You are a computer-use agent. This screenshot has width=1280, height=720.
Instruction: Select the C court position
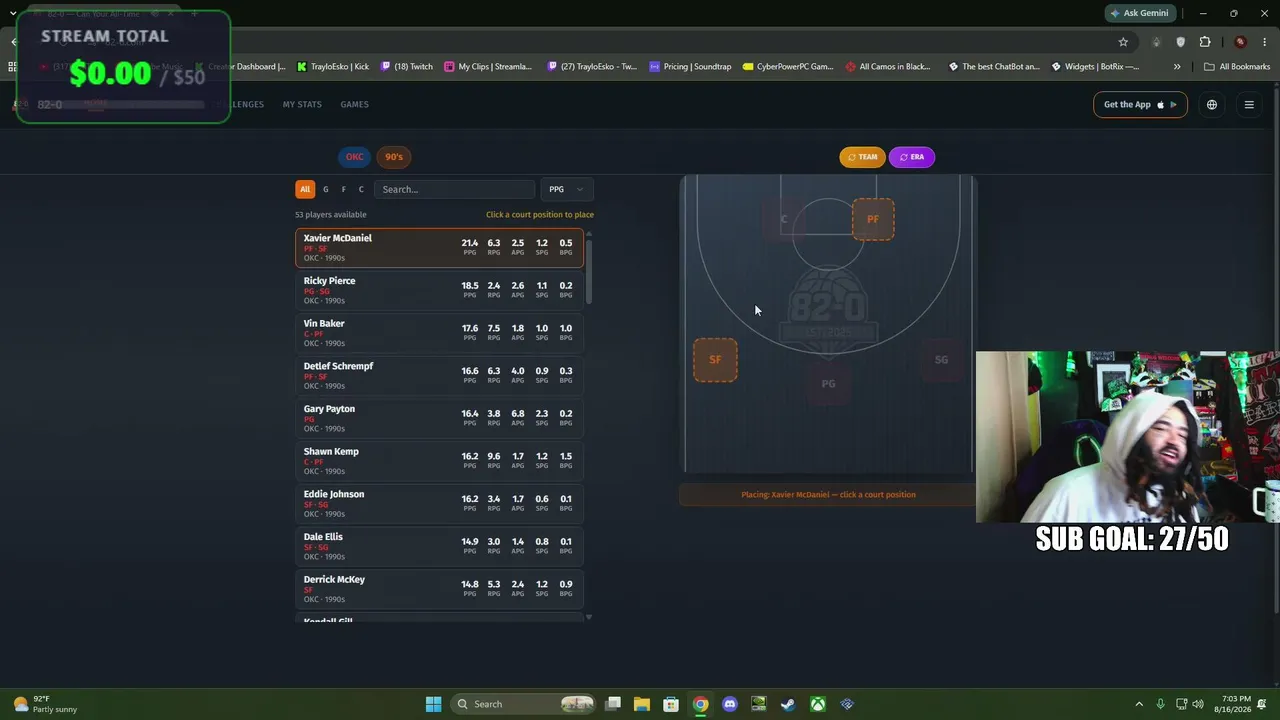[784, 219]
